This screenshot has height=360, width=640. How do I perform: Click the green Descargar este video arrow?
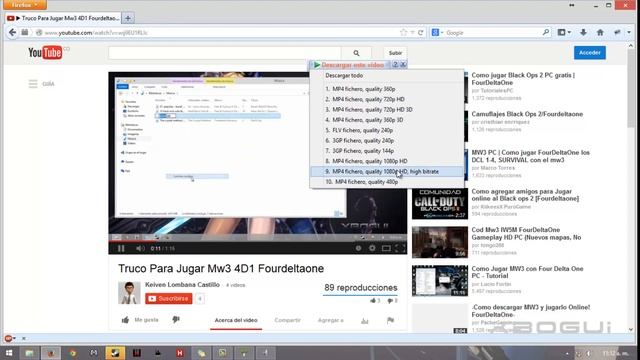coord(317,65)
